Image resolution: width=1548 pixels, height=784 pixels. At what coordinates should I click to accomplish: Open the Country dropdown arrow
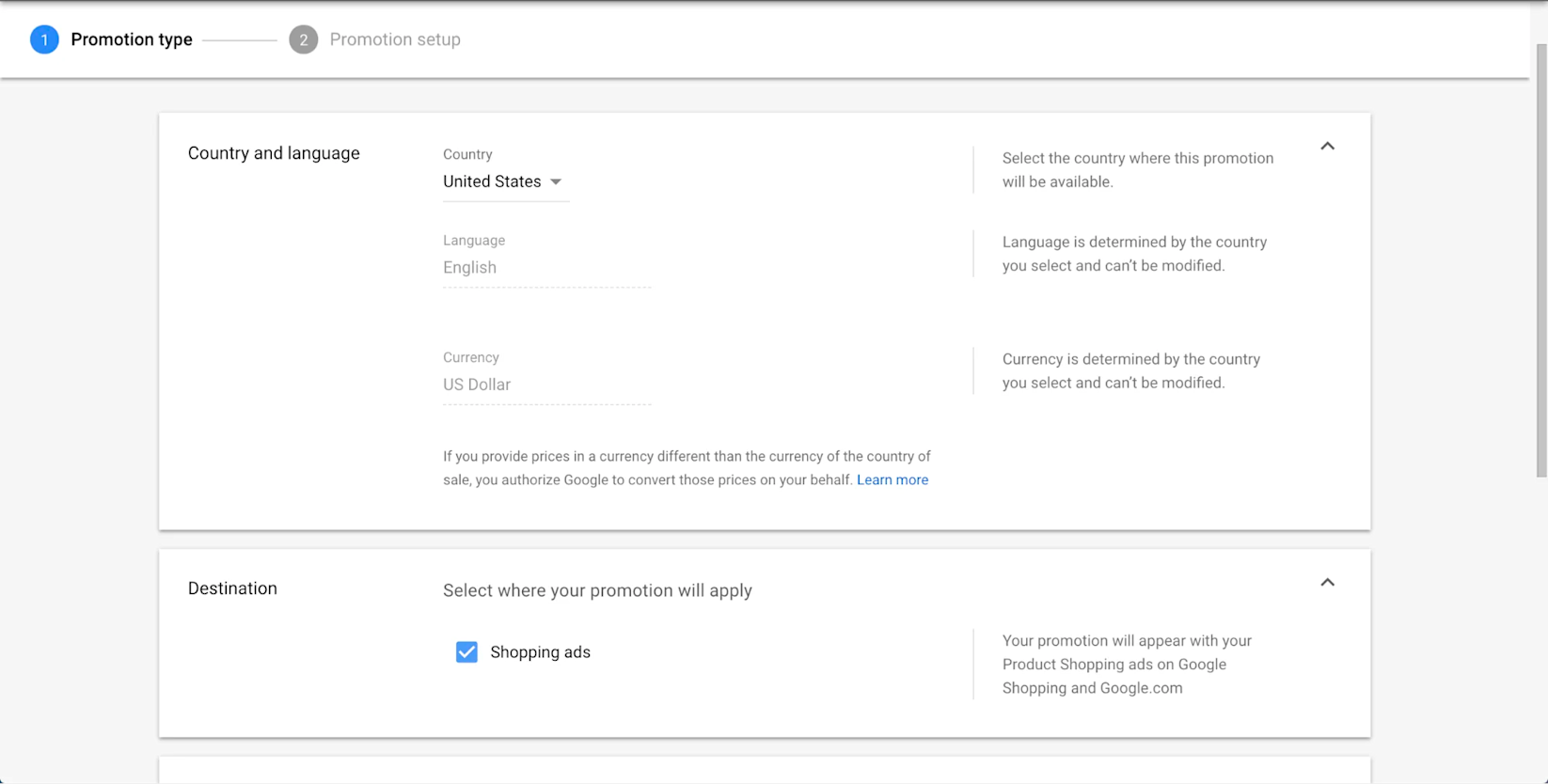tap(556, 182)
